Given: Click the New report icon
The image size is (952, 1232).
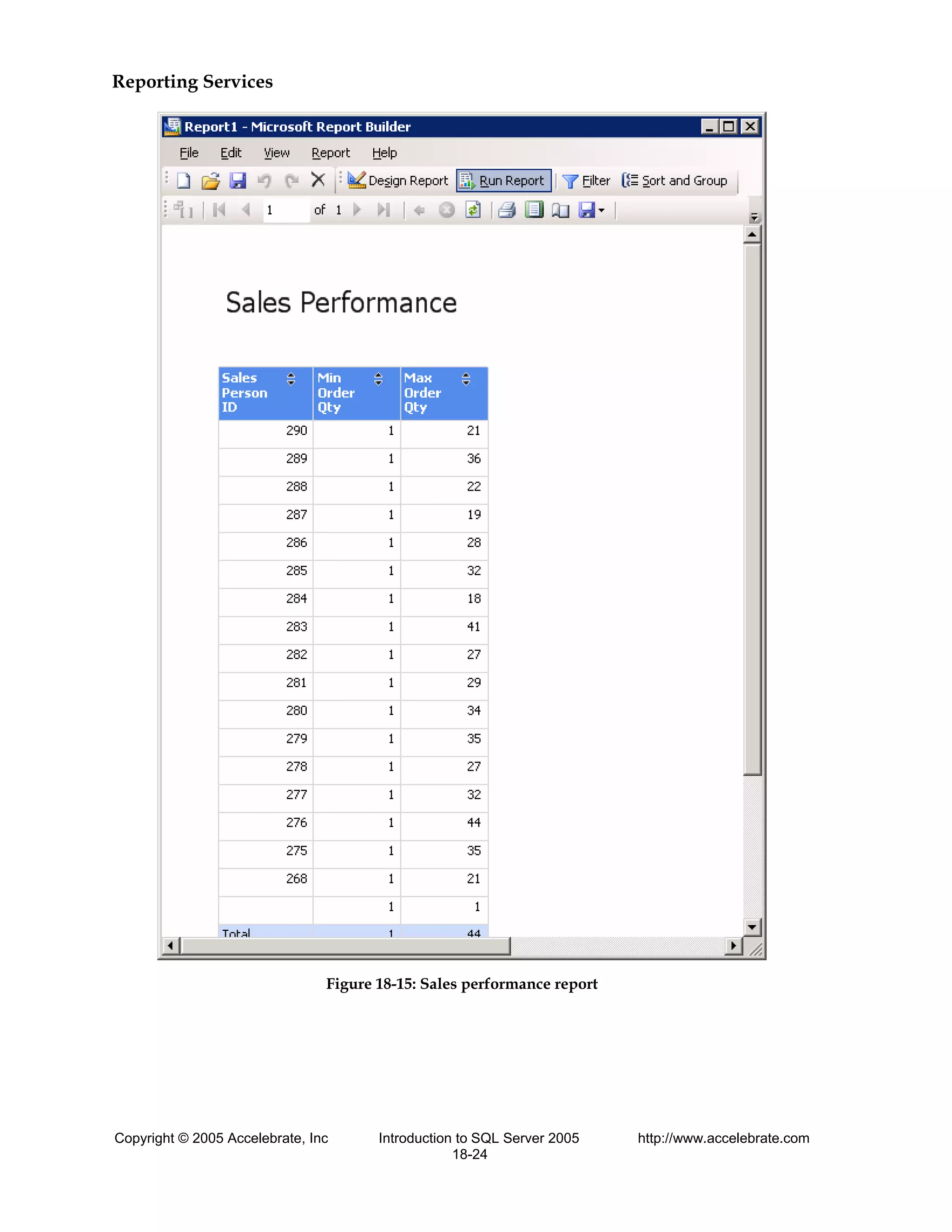Looking at the screenshot, I should (184, 180).
